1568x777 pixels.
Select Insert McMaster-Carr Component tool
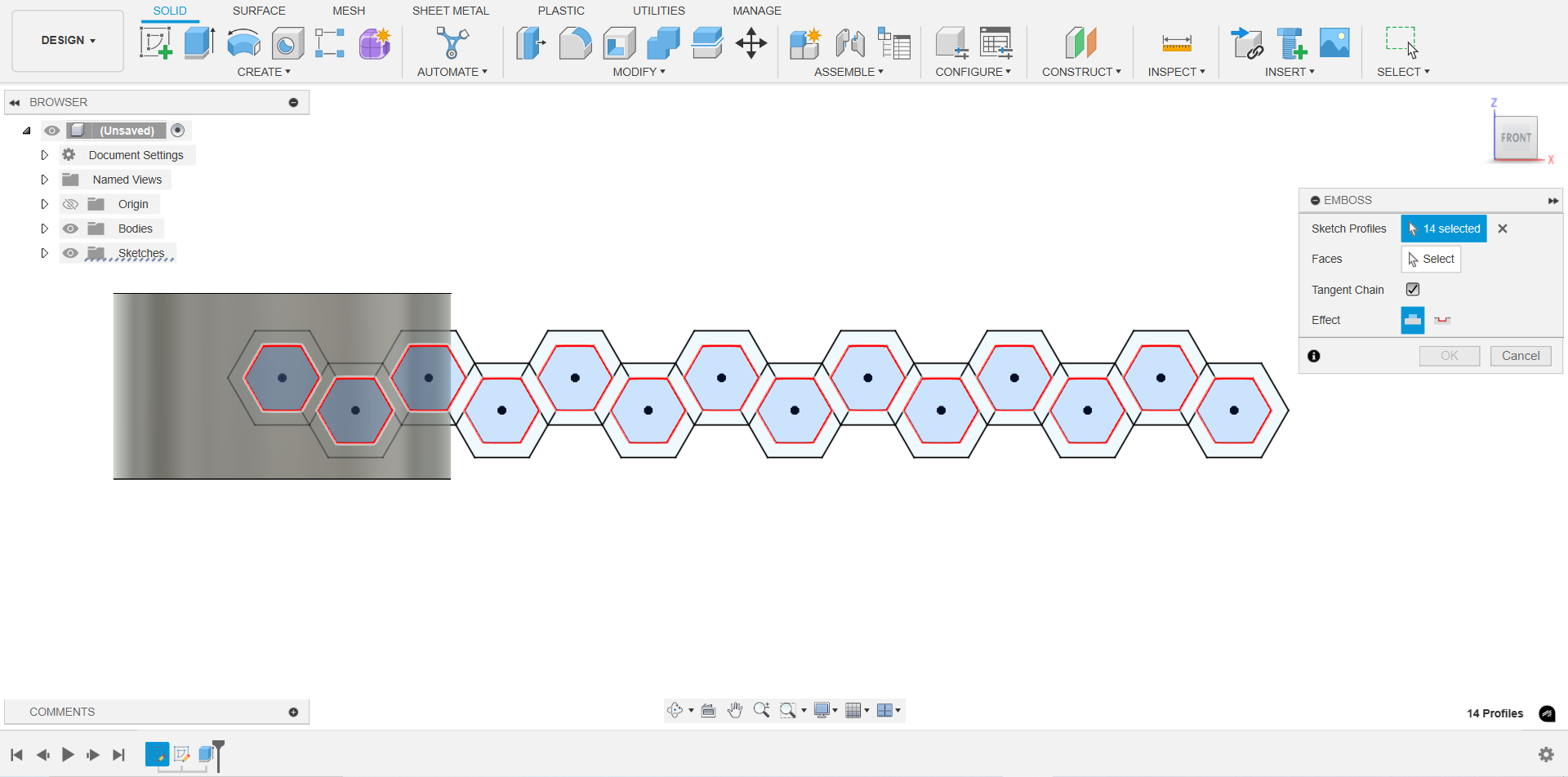(1292, 42)
